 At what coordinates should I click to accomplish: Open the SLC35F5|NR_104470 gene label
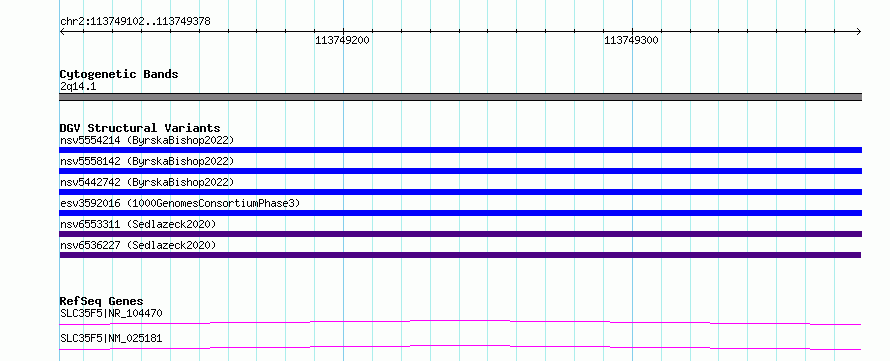pyautogui.click(x=112, y=313)
